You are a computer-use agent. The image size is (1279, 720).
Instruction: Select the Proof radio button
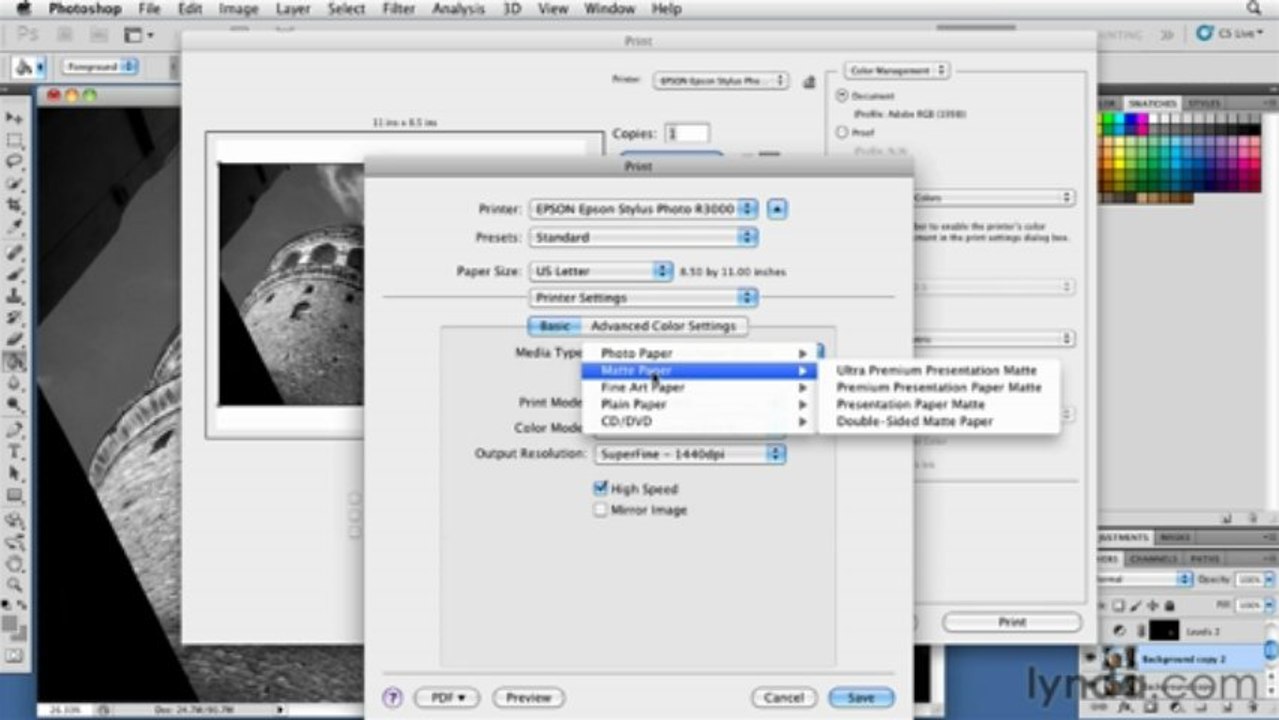click(842, 132)
